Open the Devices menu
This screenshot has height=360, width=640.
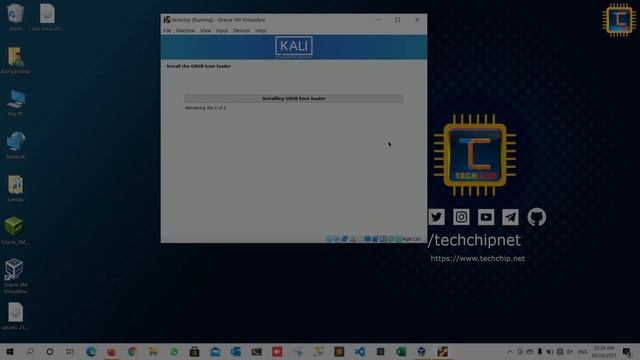tap(241, 31)
